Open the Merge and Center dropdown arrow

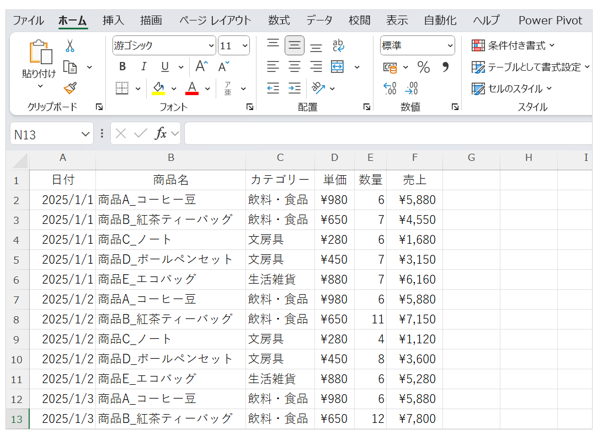[357, 67]
